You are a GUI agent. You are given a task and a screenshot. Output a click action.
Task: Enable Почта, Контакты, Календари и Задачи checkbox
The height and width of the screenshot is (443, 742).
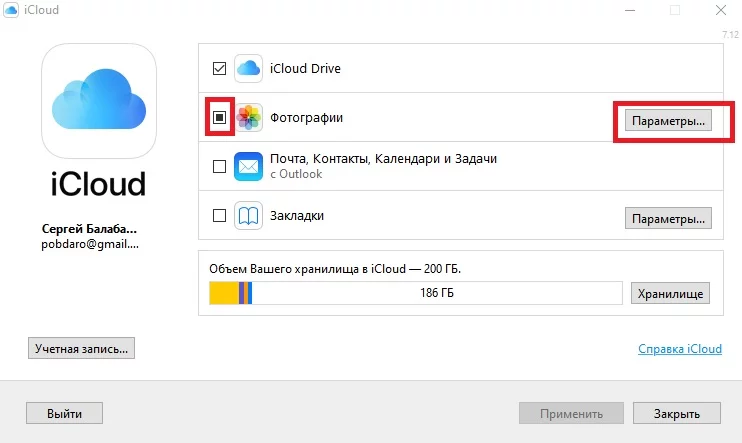[220, 166]
